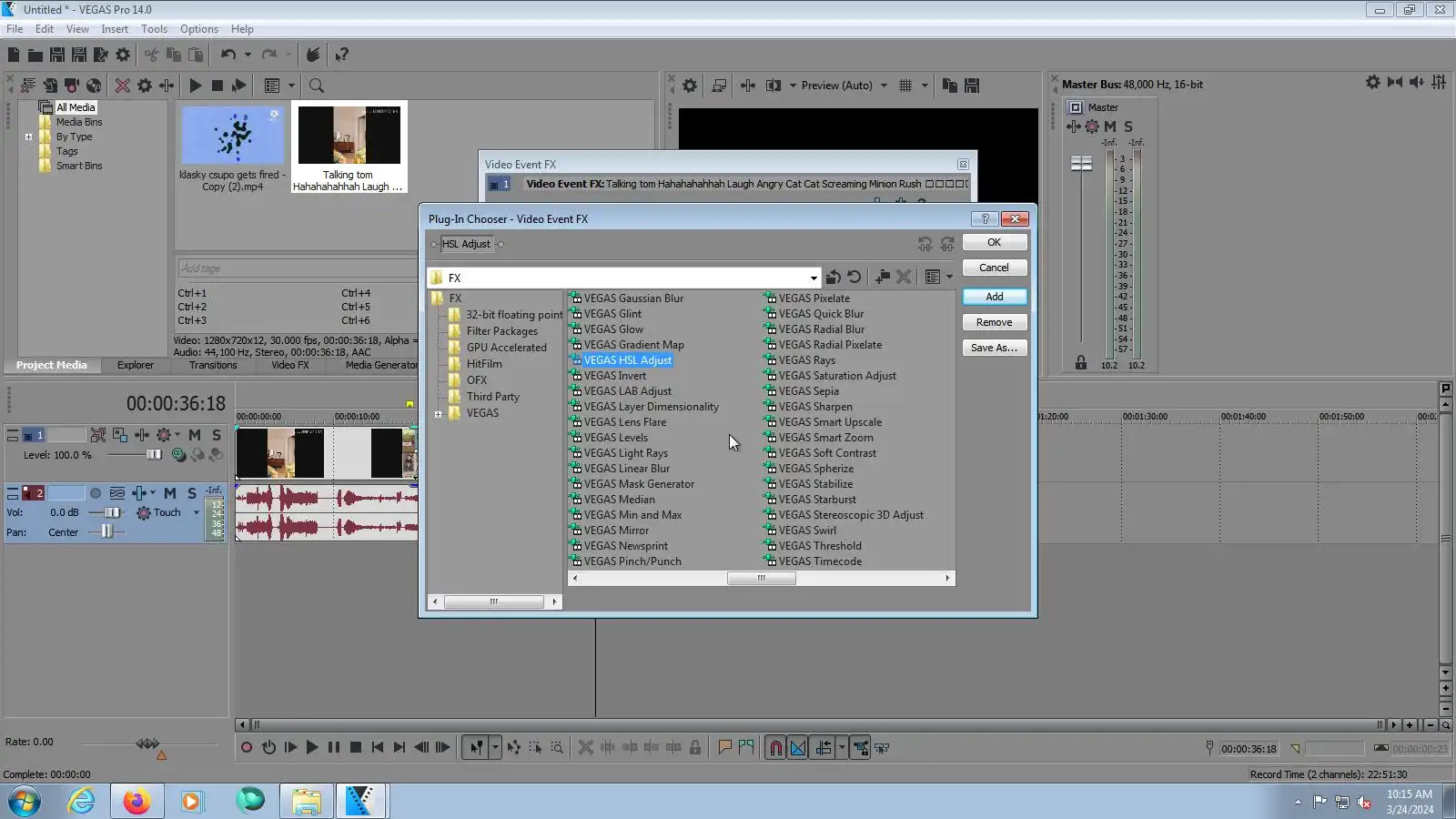Viewport: 1456px width, 819px height.
Task: Expand the By Type media bin
Action: pos(29,137)
